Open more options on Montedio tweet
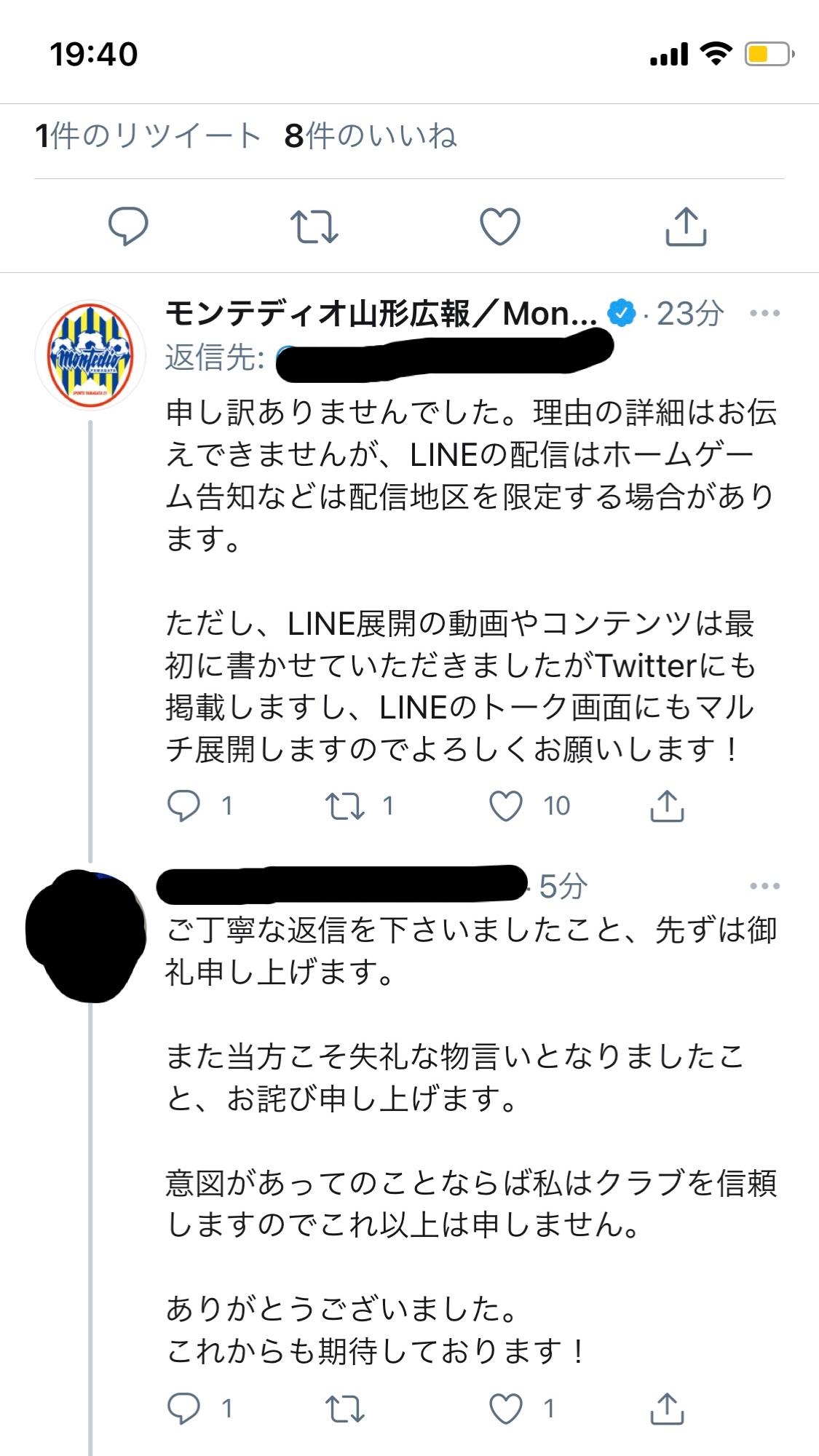The height and width of the screenshot is (1456, 819). [x=764, y=314]
